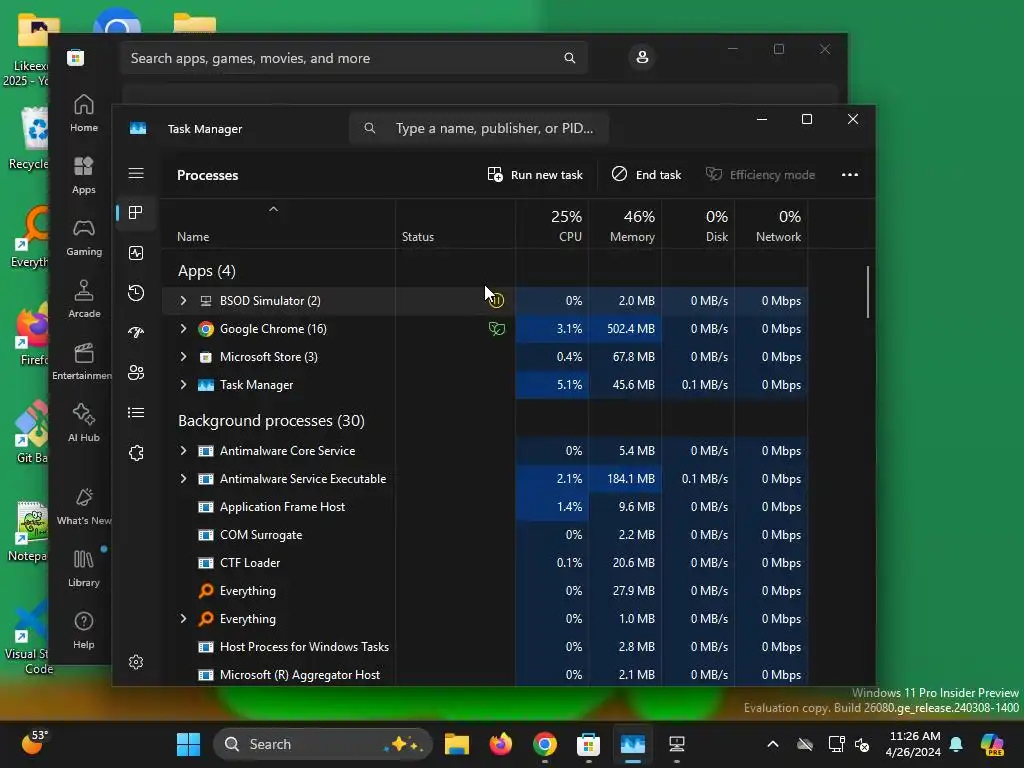Open File Explorer from the taskbar
This screenshot has height=768, width=1024.
pos(456,744)
